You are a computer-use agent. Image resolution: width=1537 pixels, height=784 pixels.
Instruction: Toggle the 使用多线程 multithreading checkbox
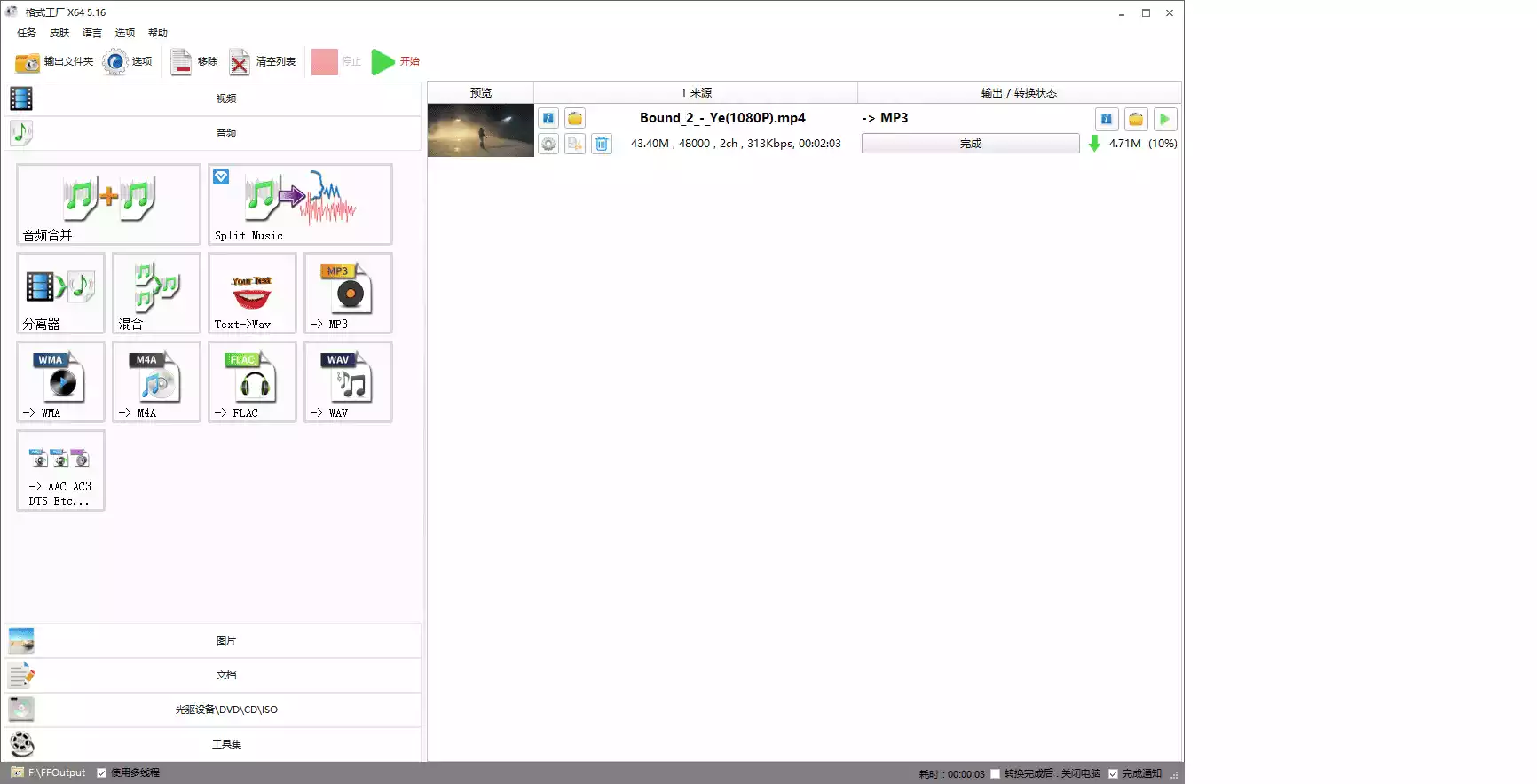click(x=102, y=772)
